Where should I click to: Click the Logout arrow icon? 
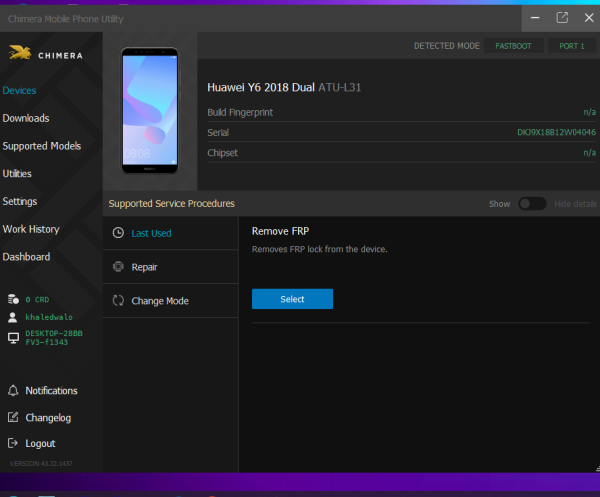[13, 443]
